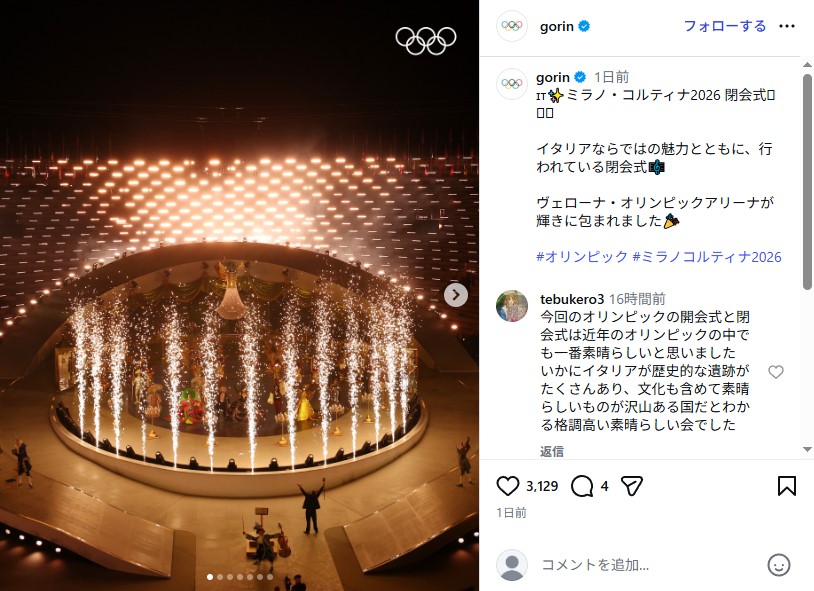The width and height of the screenshot is (814, 591).
Task: Advance to the next photo with arrow
Action: click(456, 295)
